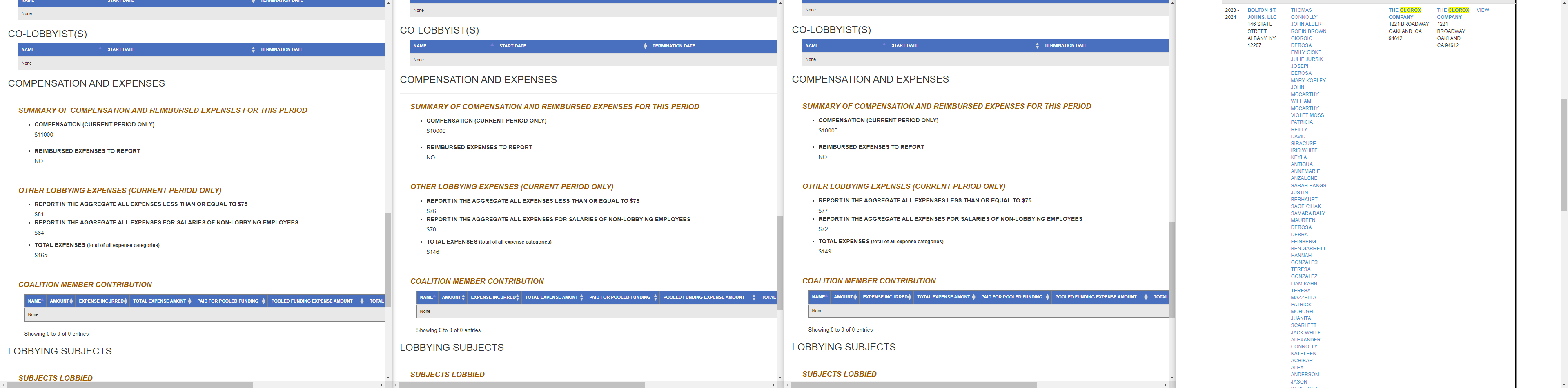
Task: Open the BOLTON-ST. JOHNS, LLC link
Action: (x=1262, y=13)
